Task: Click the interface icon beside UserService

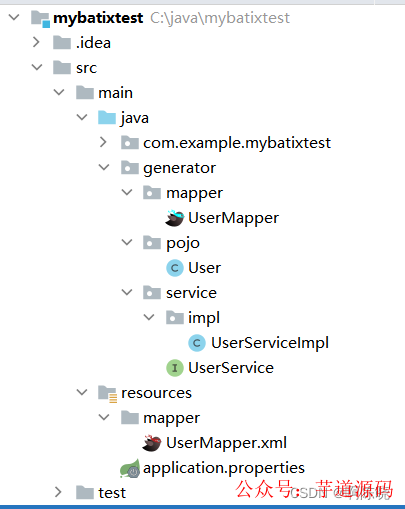Action: 175,368
